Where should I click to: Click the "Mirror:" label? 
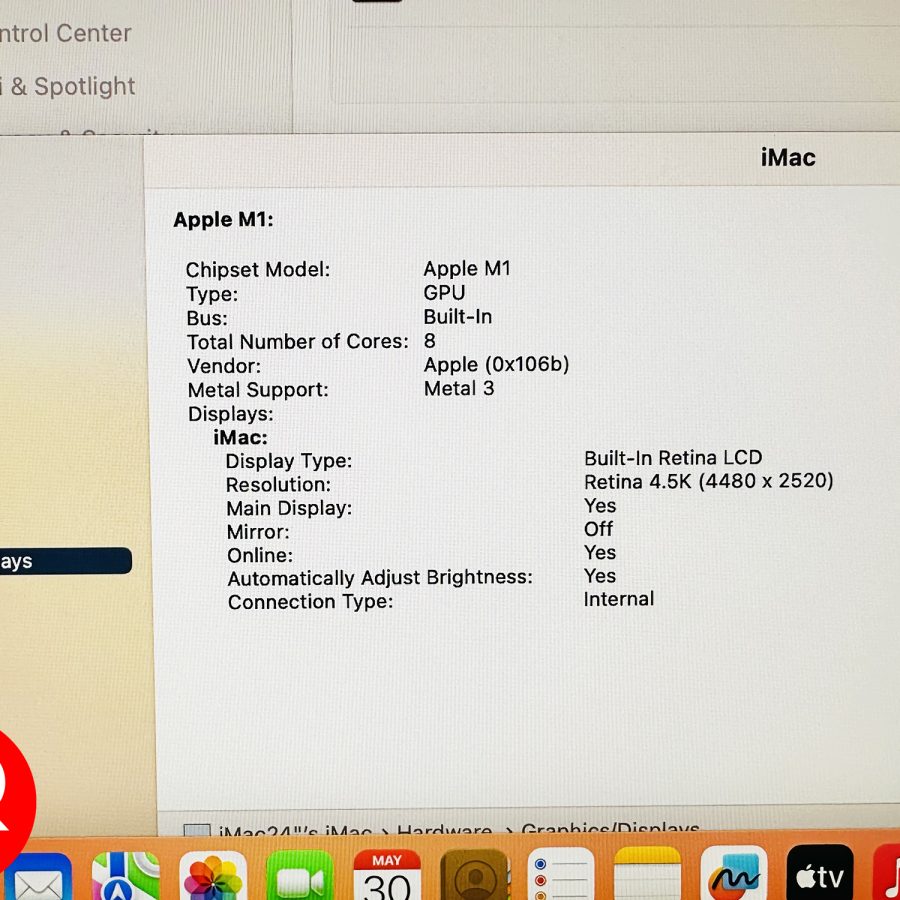tap(258, 532)
